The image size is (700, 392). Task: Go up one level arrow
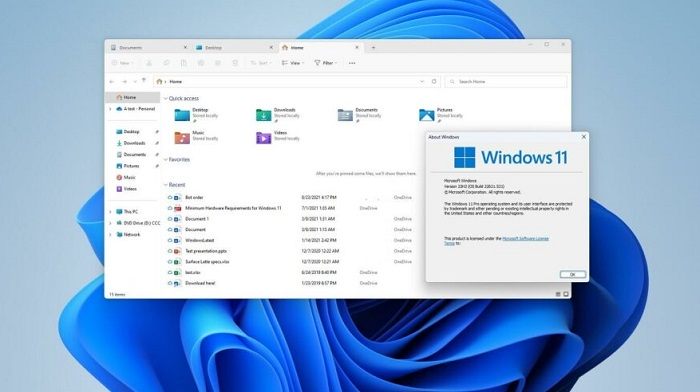(144, 80)
